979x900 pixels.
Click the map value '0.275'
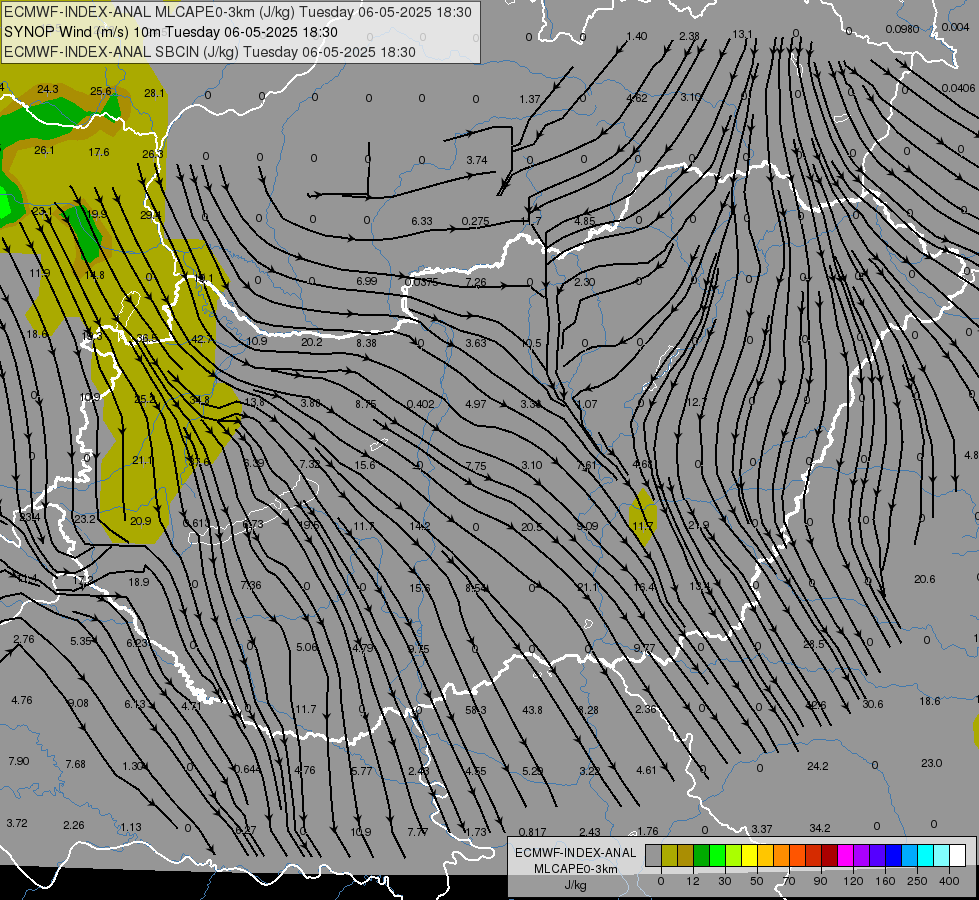tap(476, 221)
